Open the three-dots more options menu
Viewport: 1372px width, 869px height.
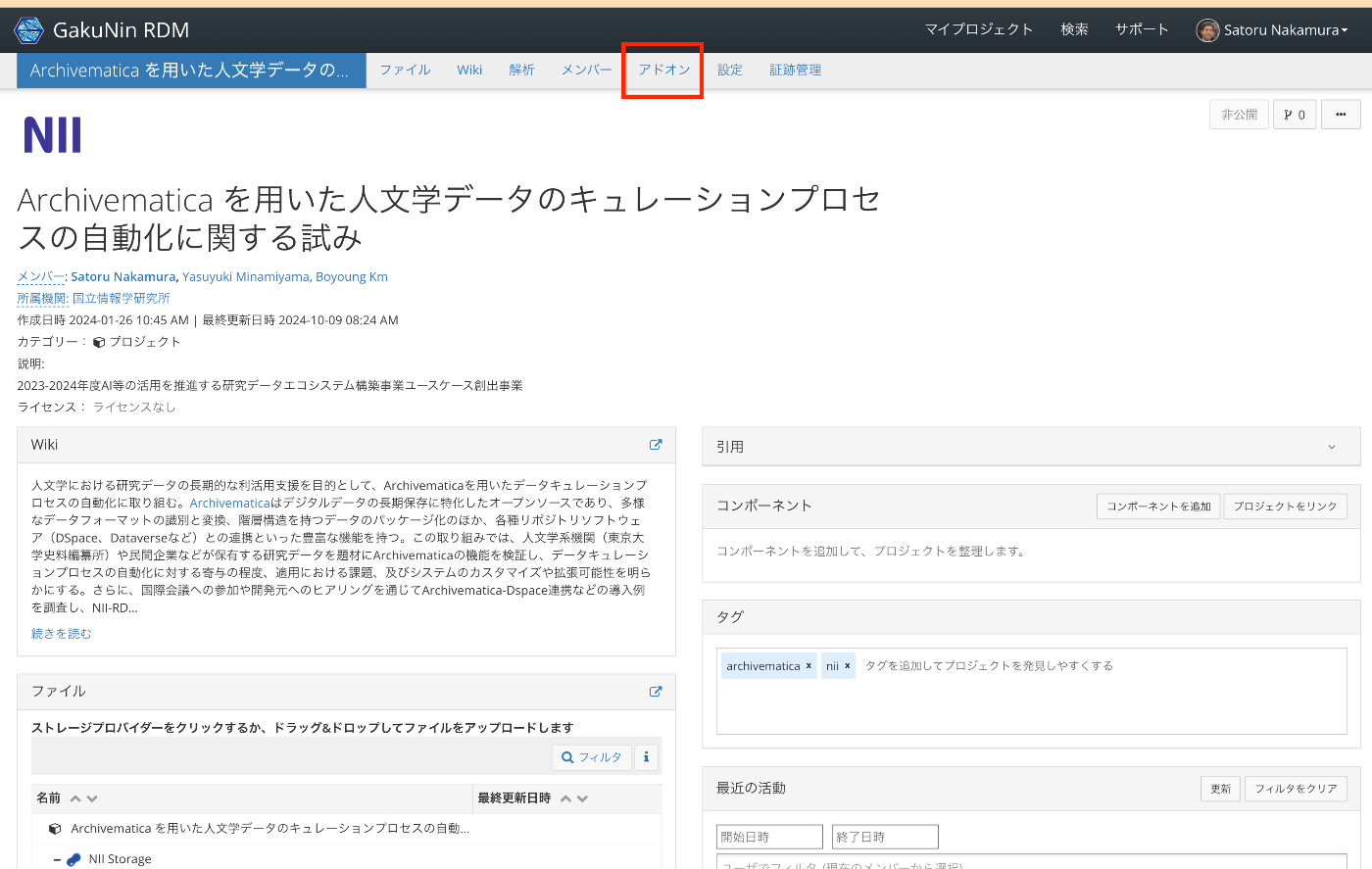point(1341,115)
